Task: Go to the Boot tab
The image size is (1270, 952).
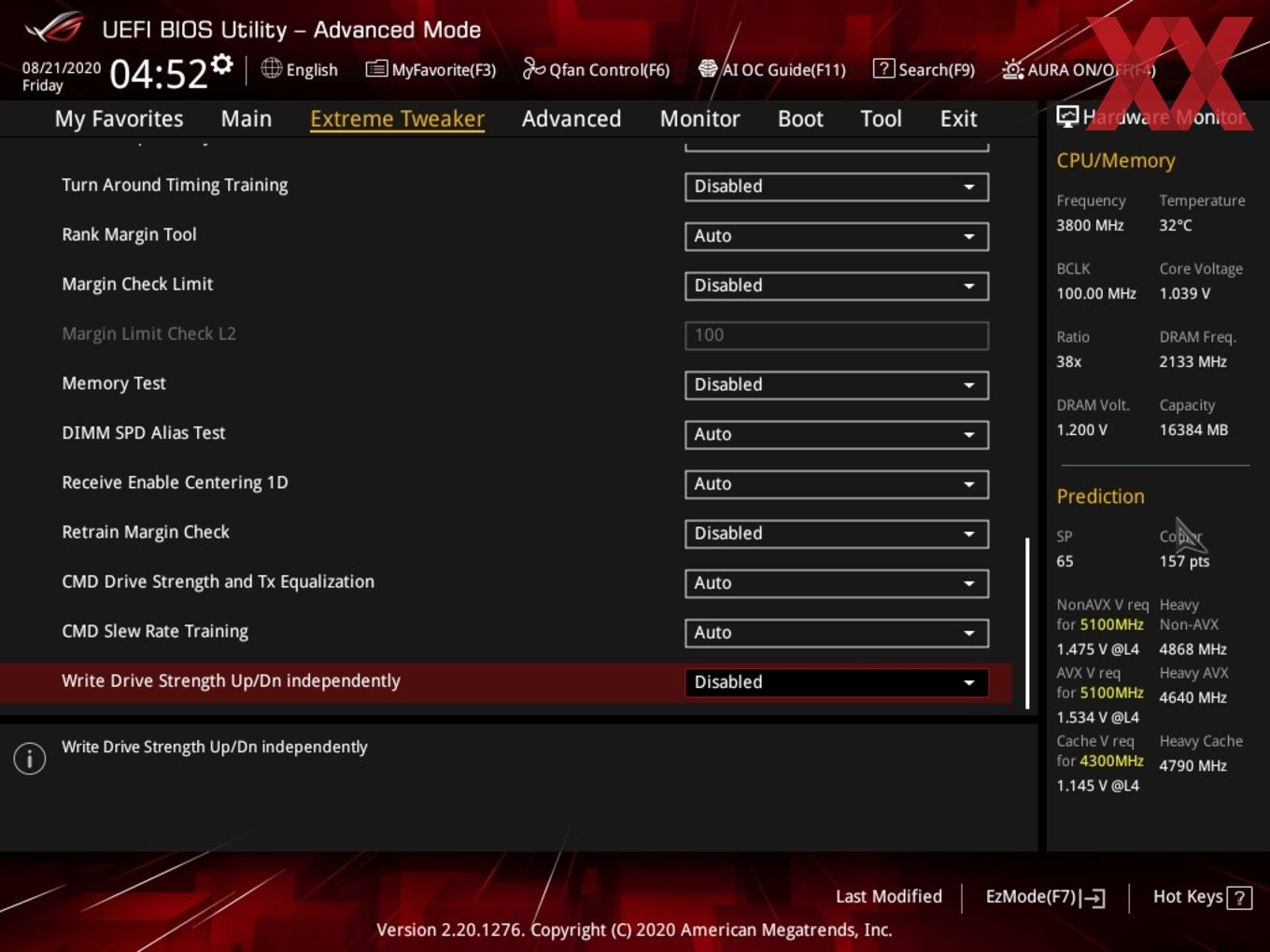Action: 800,119
